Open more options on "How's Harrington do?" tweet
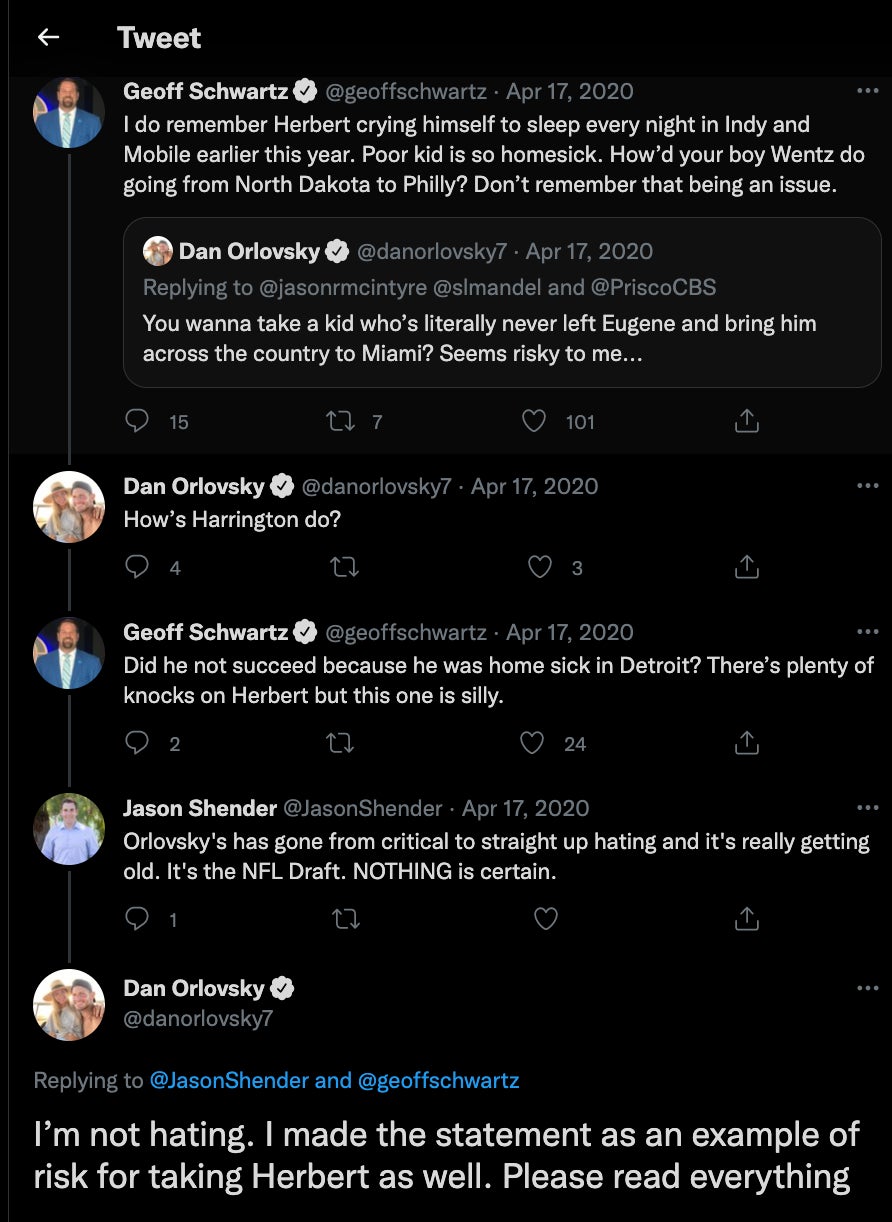This screenshot has width=892, height=1222. pos(867,485)
